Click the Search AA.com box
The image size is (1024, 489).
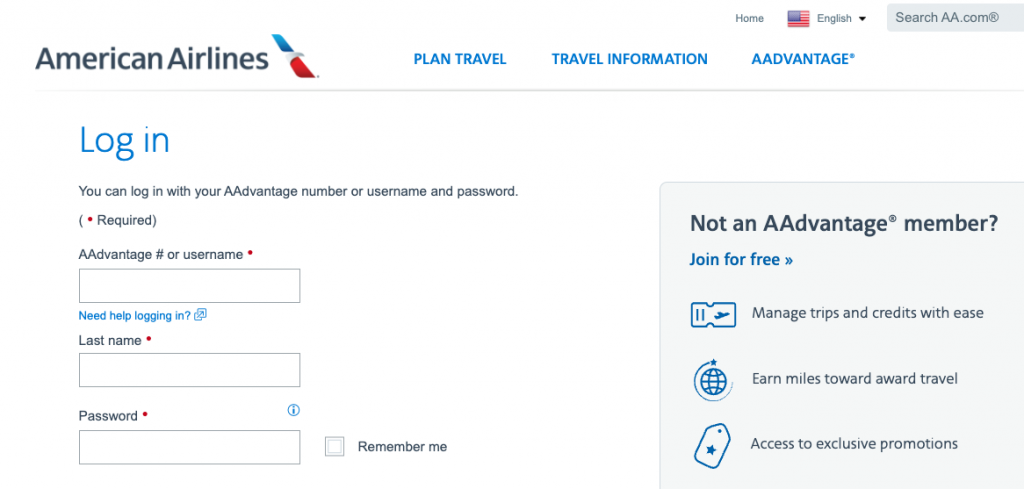(x=954, y=18)
